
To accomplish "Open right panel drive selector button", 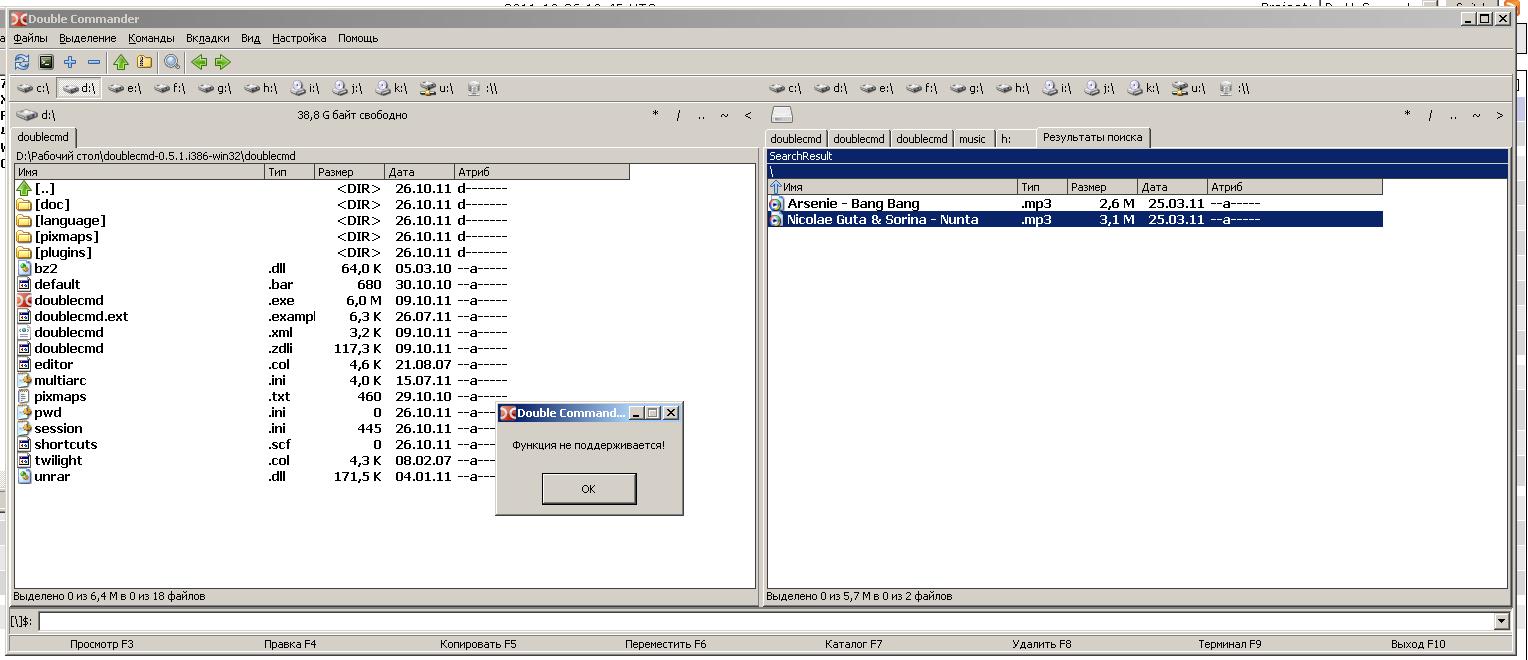I will click(782, 115).
